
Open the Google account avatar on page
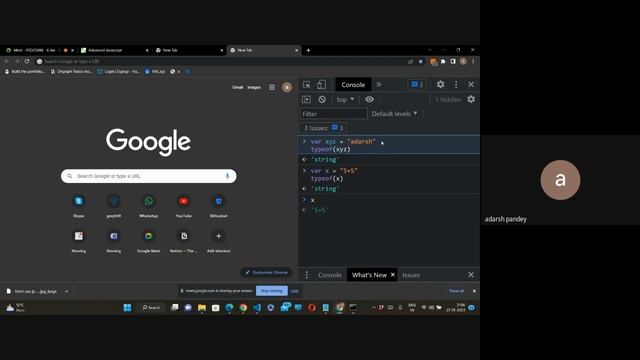[287, 87]
